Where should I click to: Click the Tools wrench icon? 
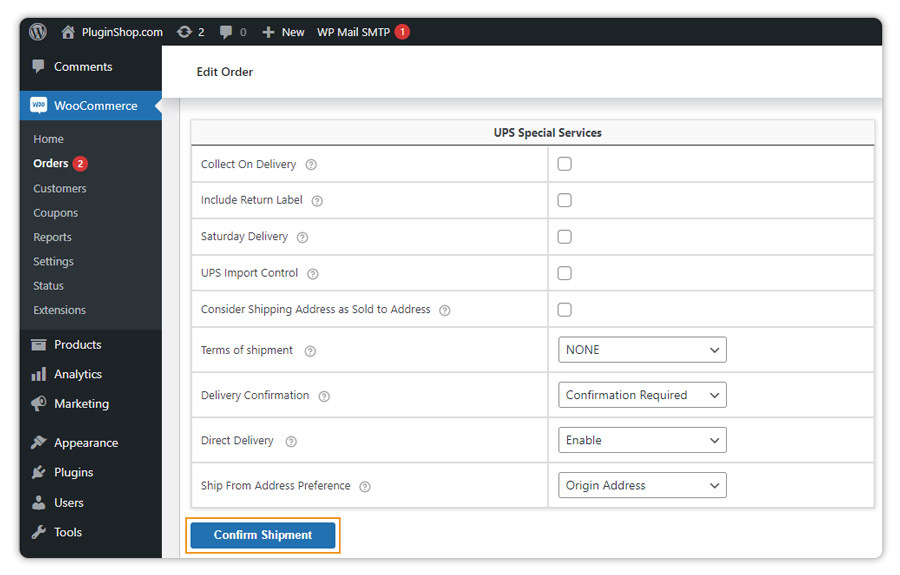pyautogui.click(x=38, y=532)
